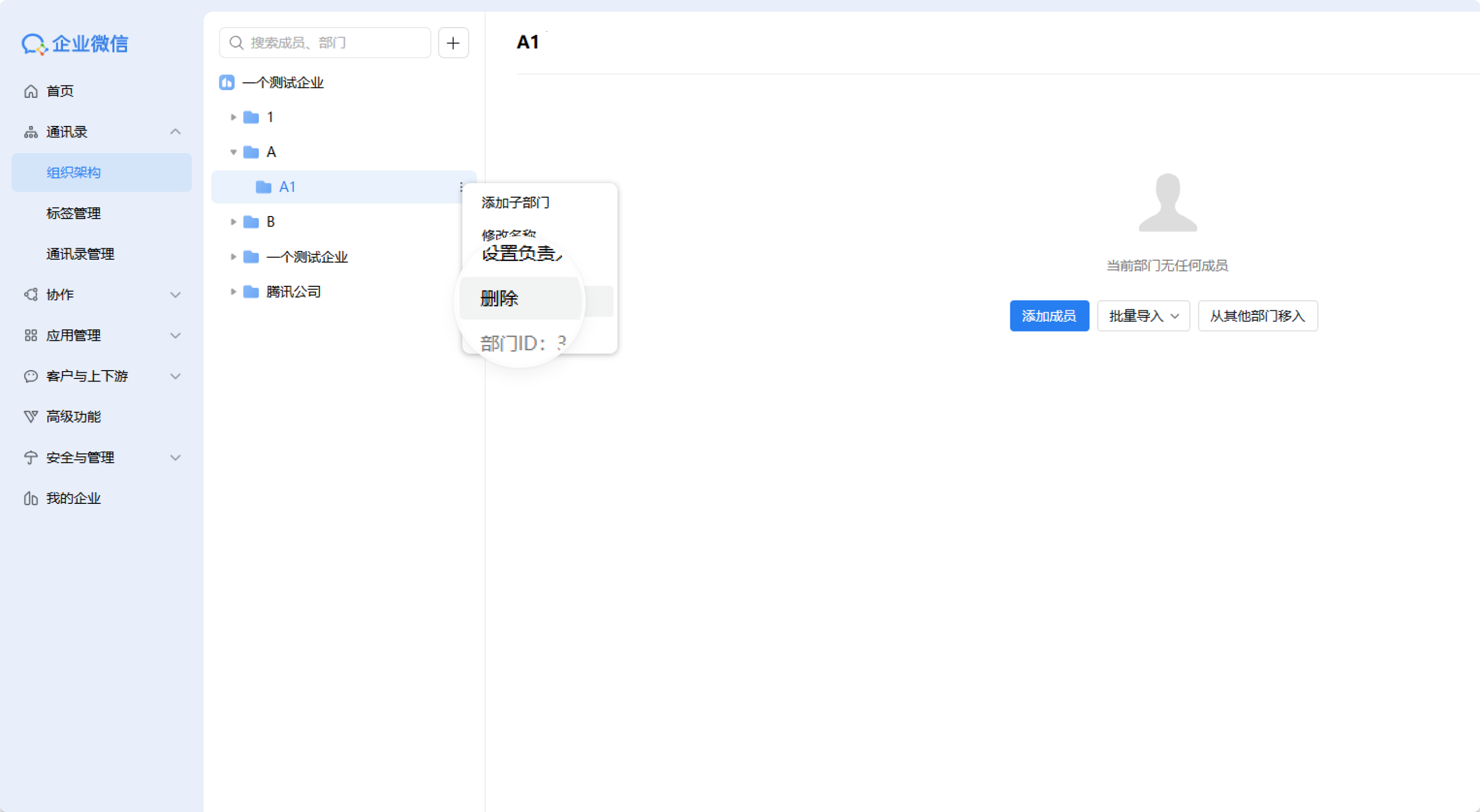Click the home icon beside 首页

point(30,91)
